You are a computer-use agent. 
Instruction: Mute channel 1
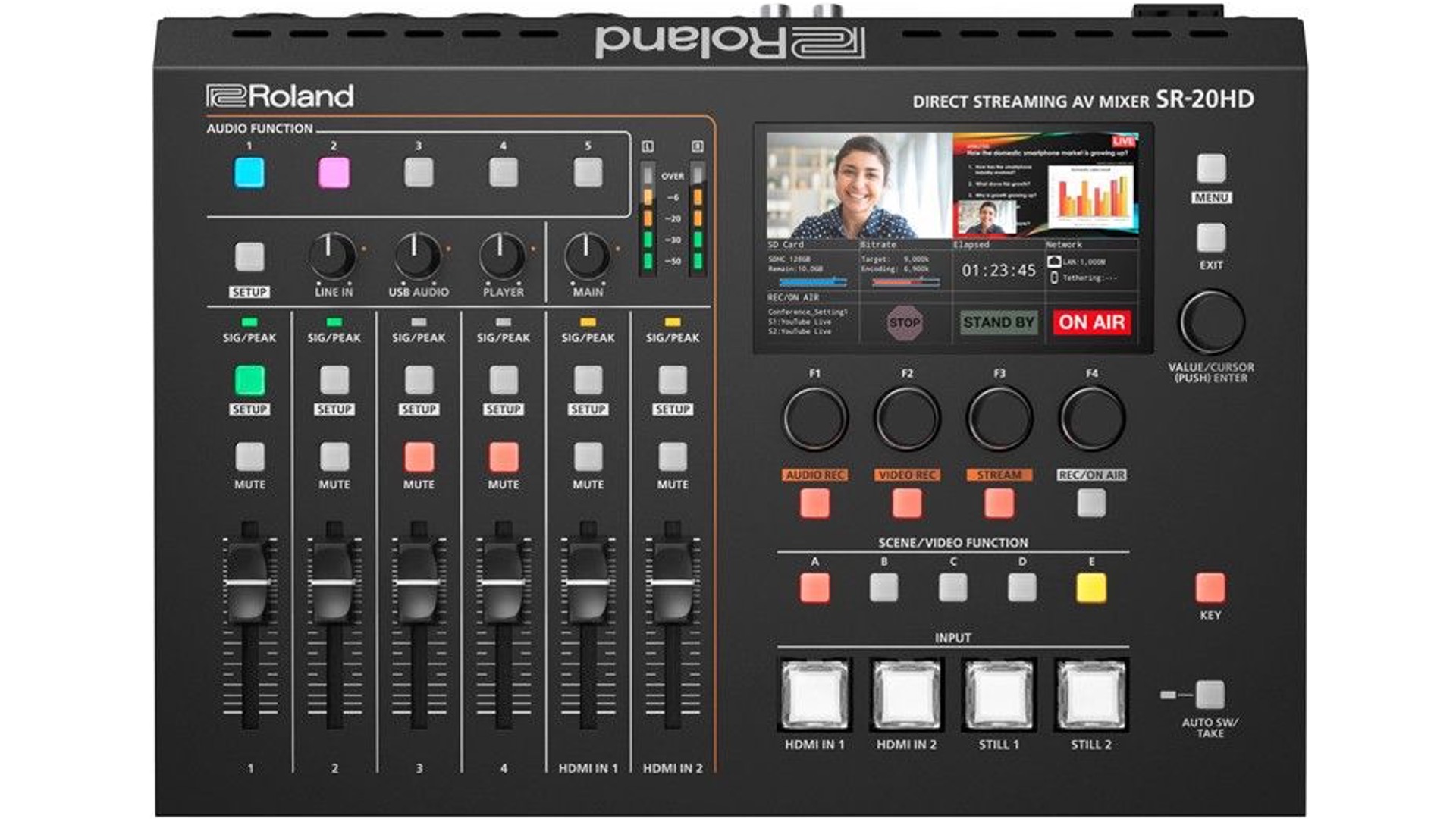coord(249,457)
